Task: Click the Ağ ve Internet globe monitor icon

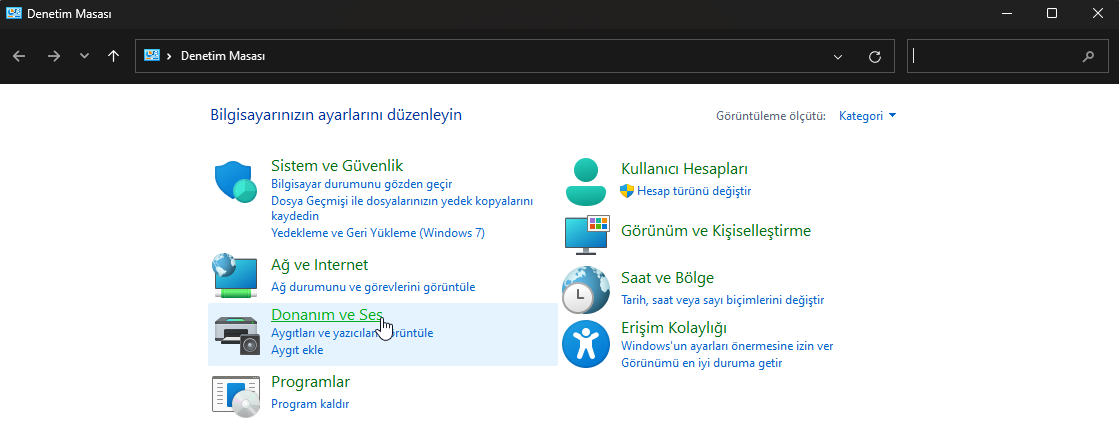Action: [236, 275]
